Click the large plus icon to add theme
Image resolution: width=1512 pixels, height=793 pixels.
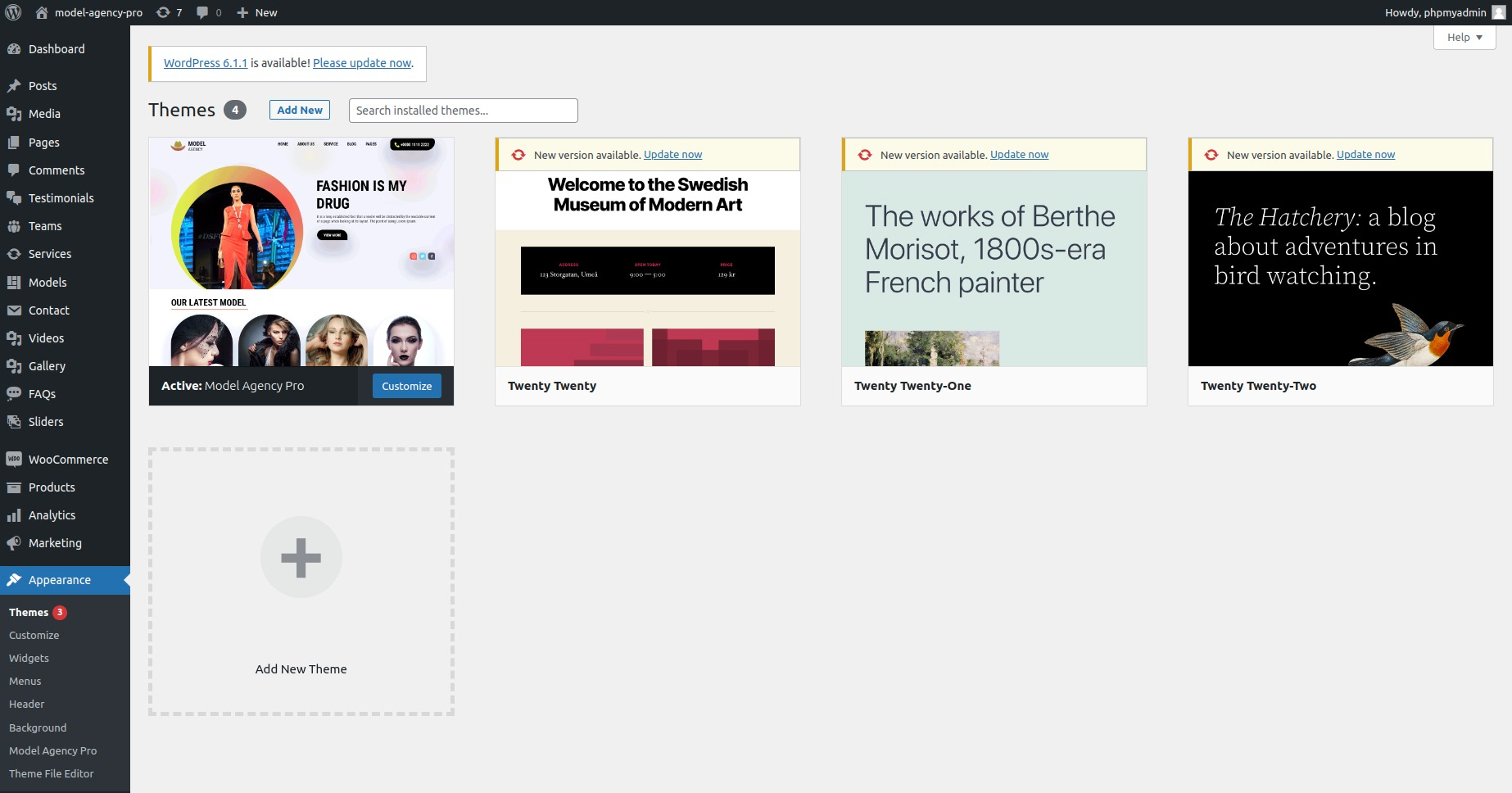click(x=301, y=557)
